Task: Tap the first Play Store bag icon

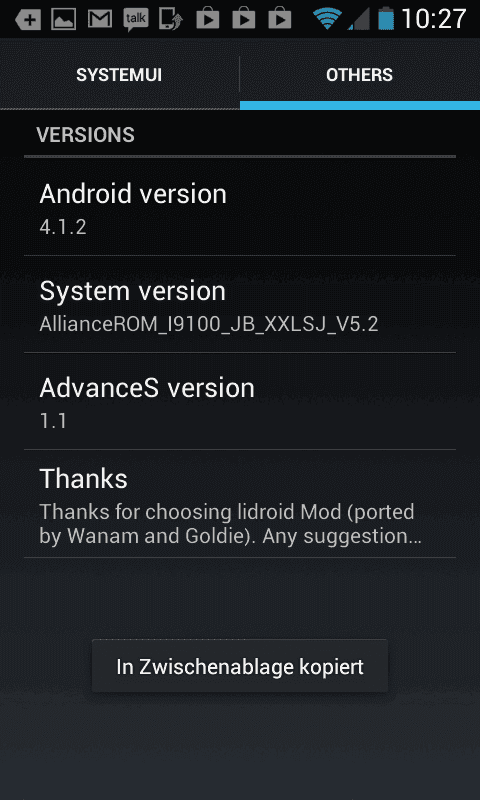Action: 208,18
